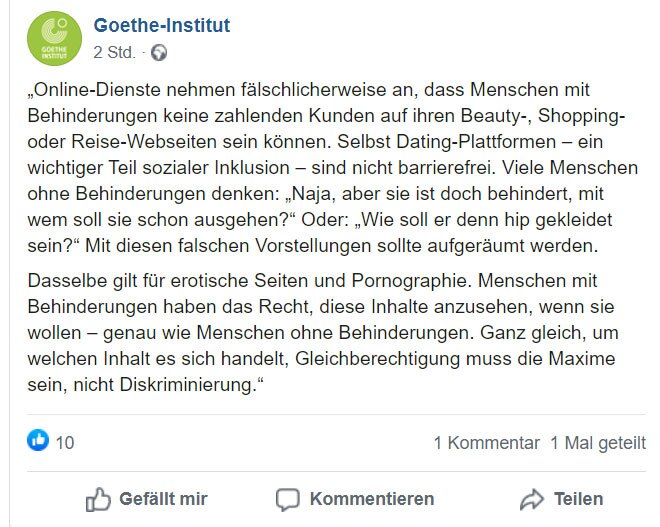Click the share arrow icon
Screen dimensions: 660x527
[x=532, y=498]
